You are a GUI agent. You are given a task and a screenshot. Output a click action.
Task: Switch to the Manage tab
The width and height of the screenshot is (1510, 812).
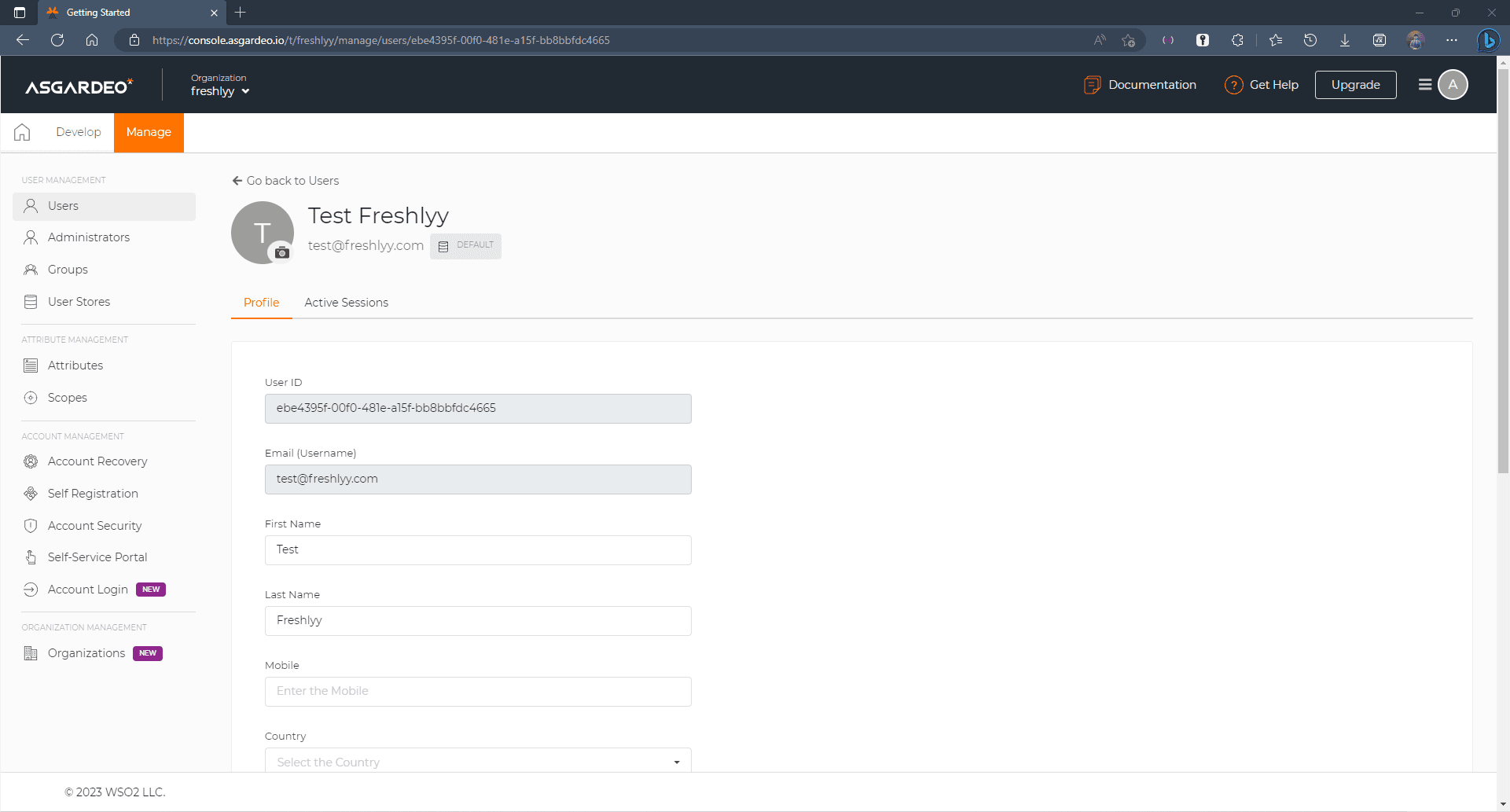(149, 132)
